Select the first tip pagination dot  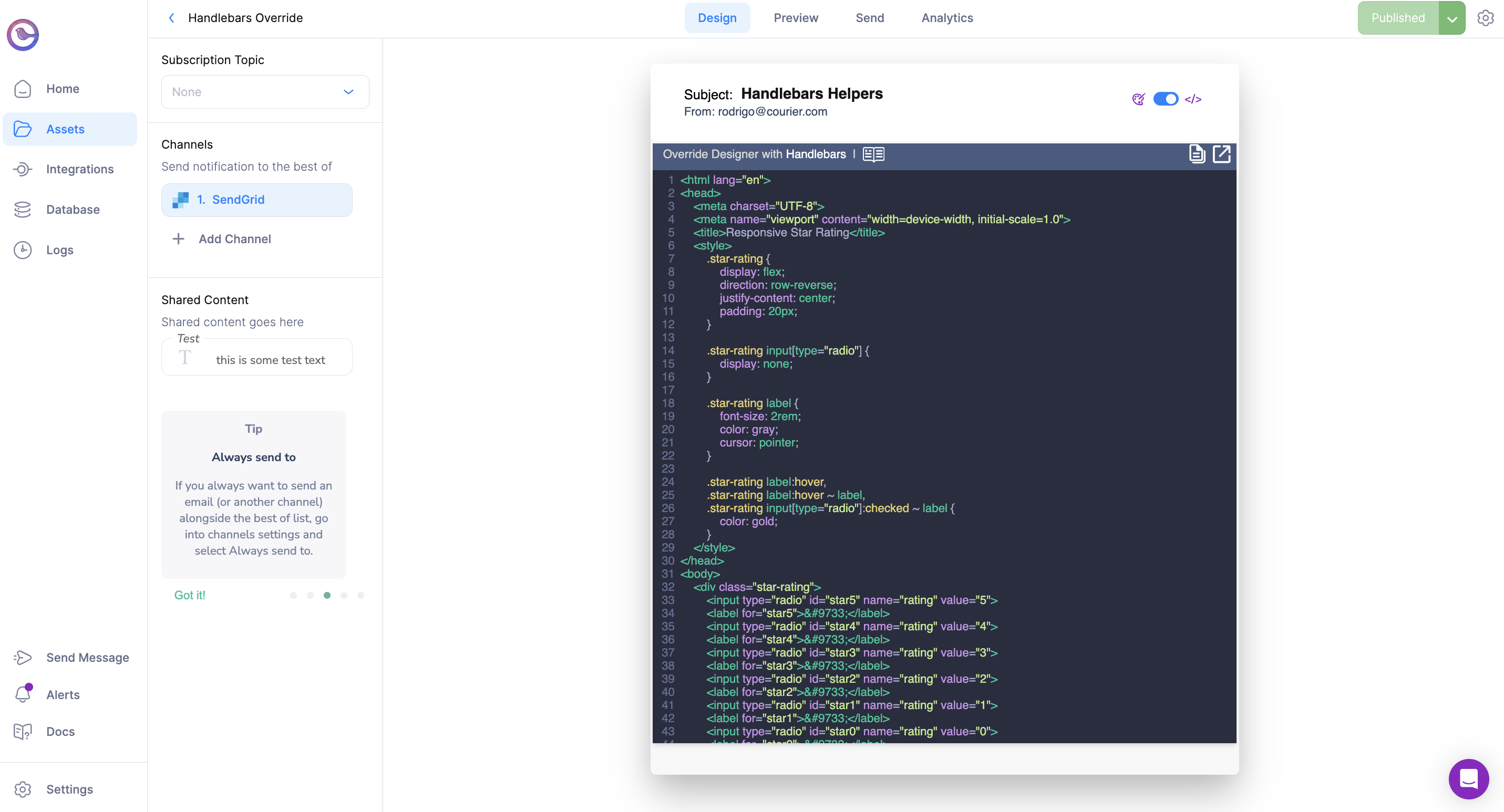[294, 595]
